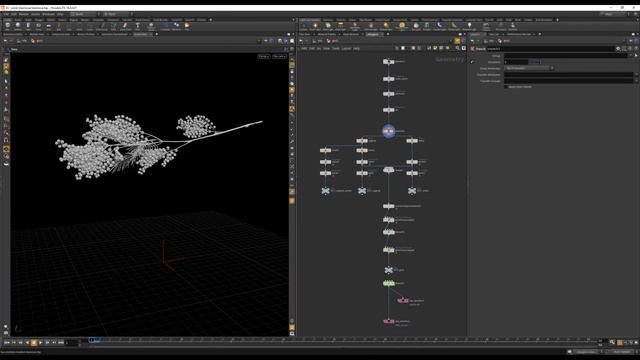
Task: Expand the Group field dropdown arrow
Action: (631, 56)
